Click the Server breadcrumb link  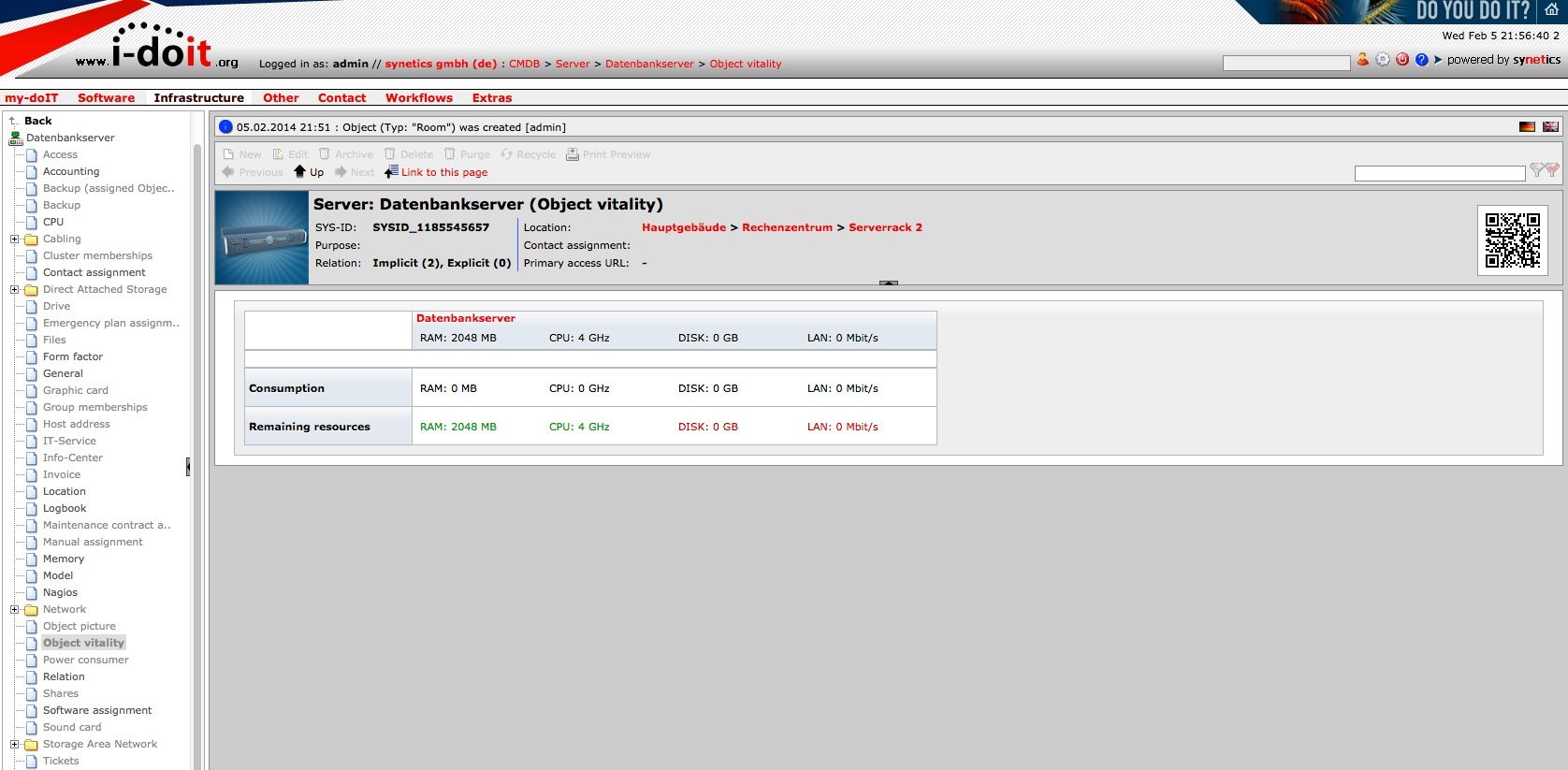coord(573,64)
